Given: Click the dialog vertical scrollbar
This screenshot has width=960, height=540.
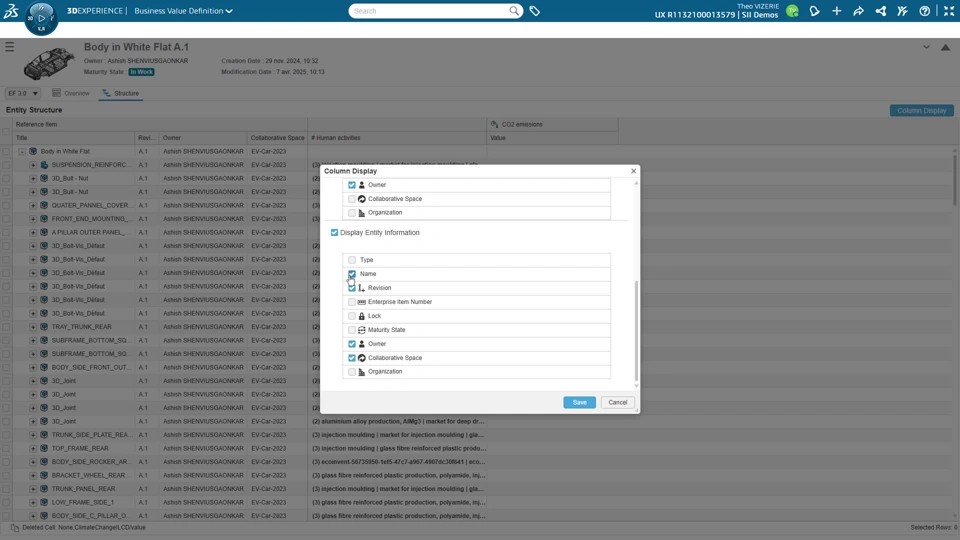Looking at the screenshot, I should point(636,331).
